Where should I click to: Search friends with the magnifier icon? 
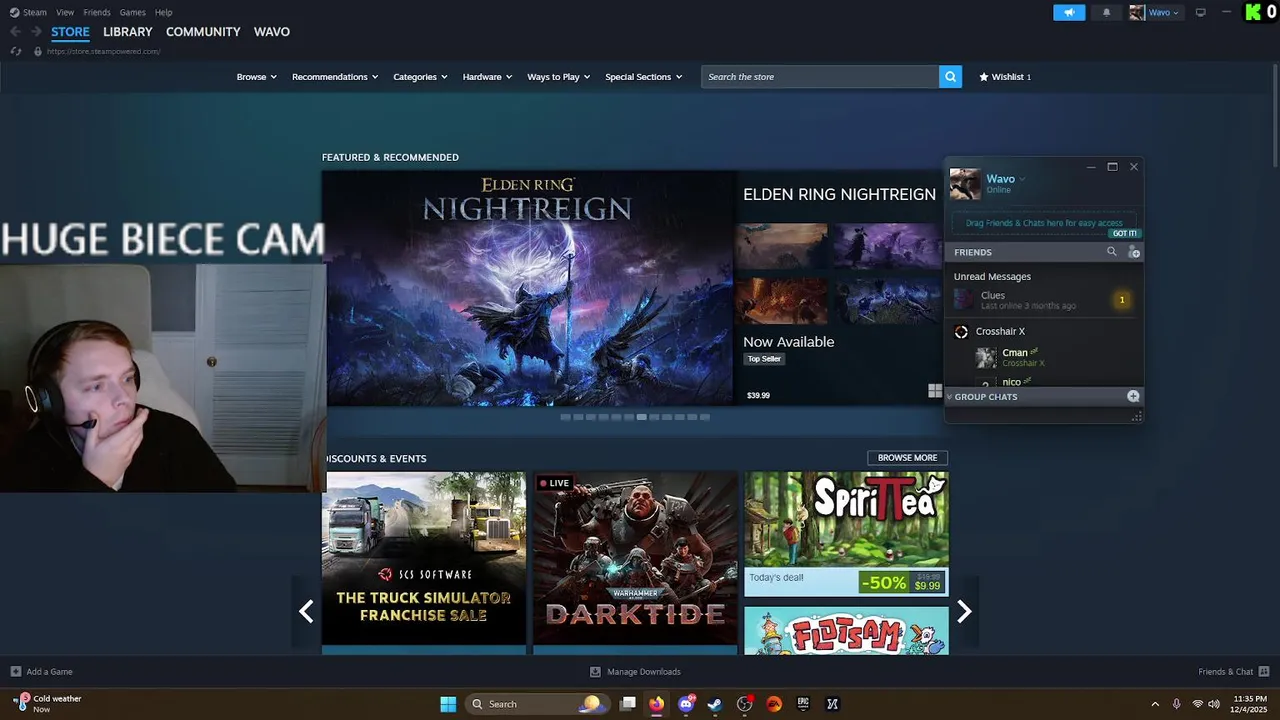click(1111, 252)
